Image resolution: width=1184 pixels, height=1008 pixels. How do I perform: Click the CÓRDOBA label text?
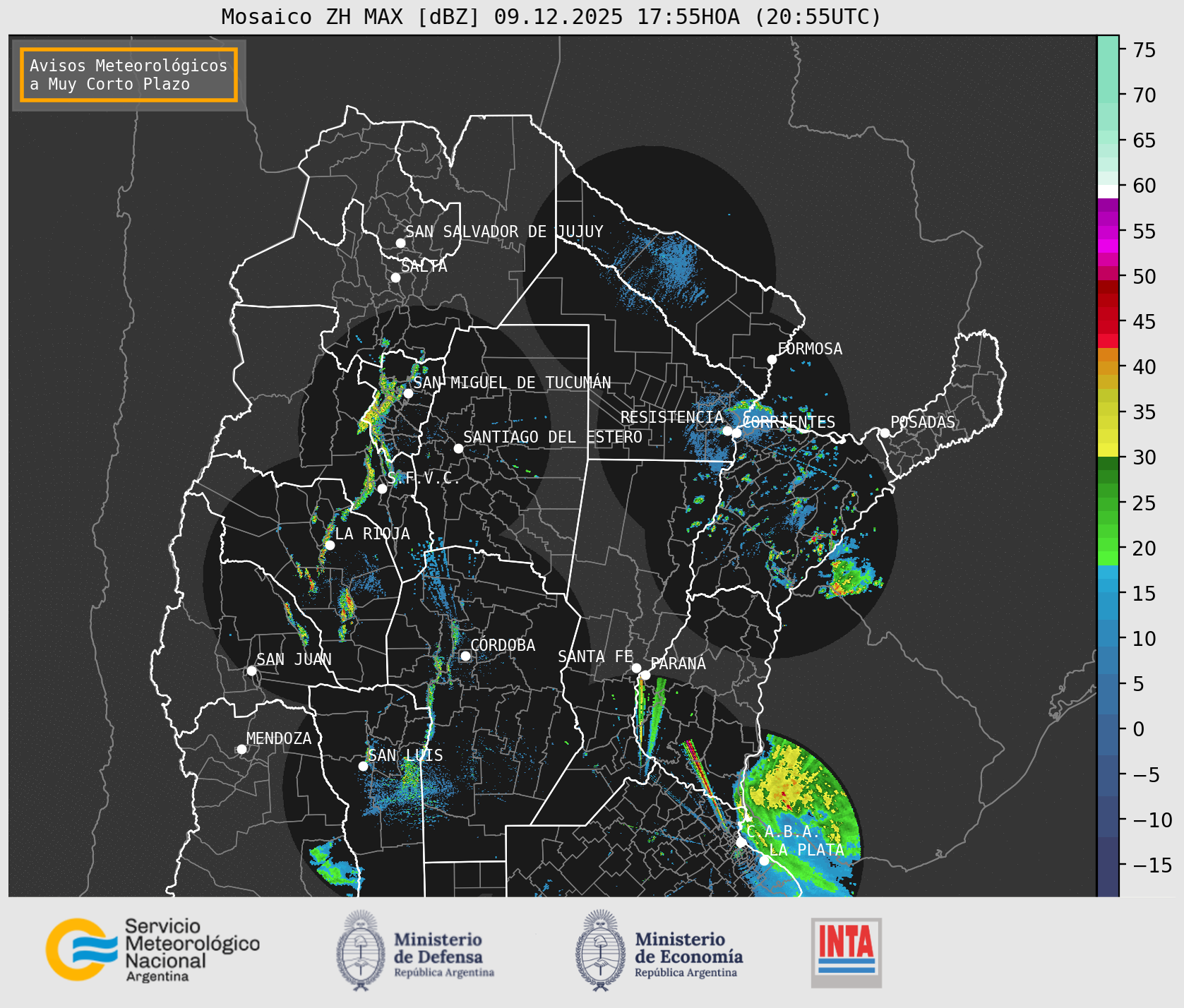pyautogui.click(x=503, y=645)
